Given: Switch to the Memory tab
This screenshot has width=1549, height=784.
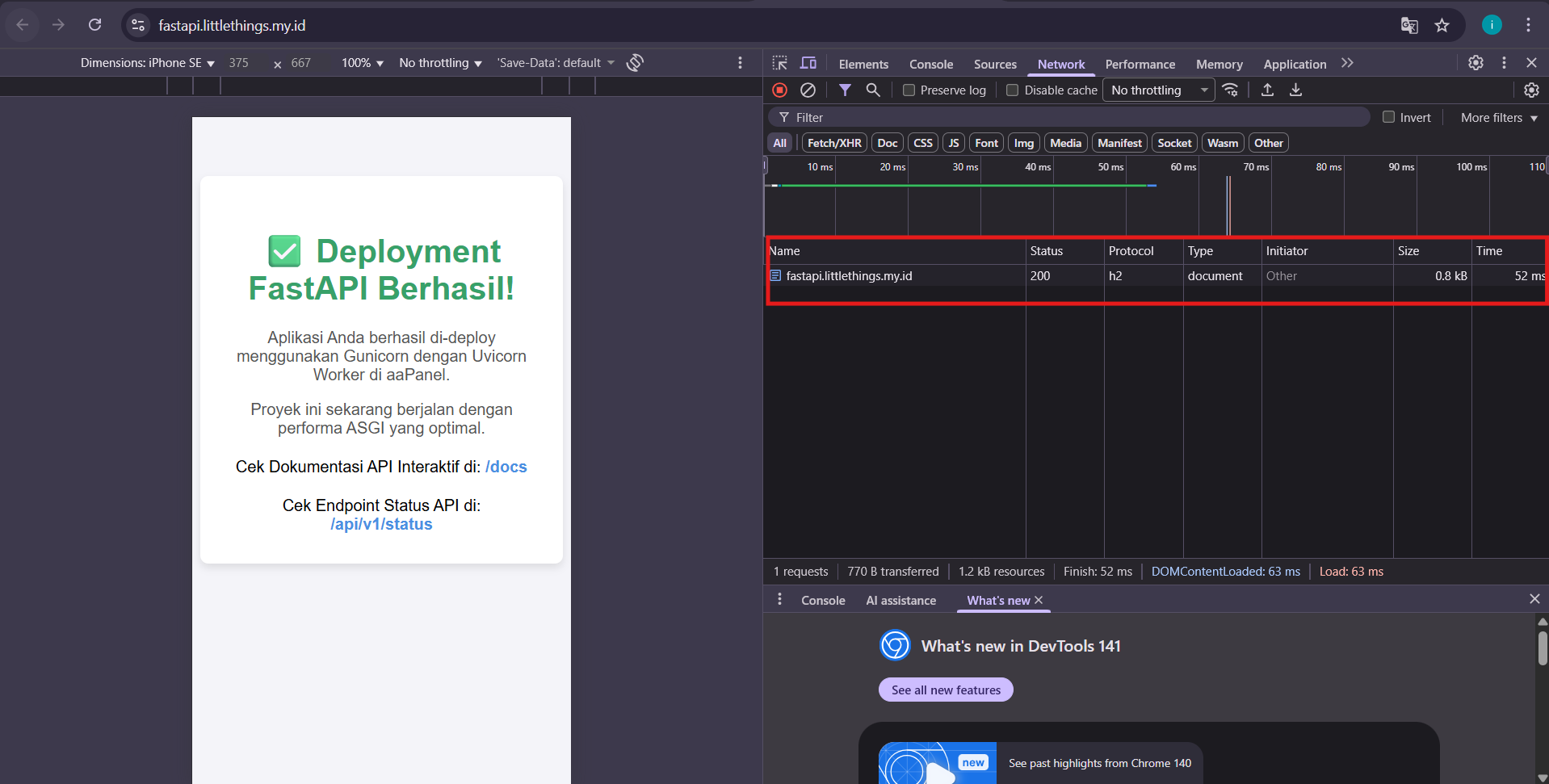Looking at the screenshot, I should pyautogui.click(x=1219, y=64).
